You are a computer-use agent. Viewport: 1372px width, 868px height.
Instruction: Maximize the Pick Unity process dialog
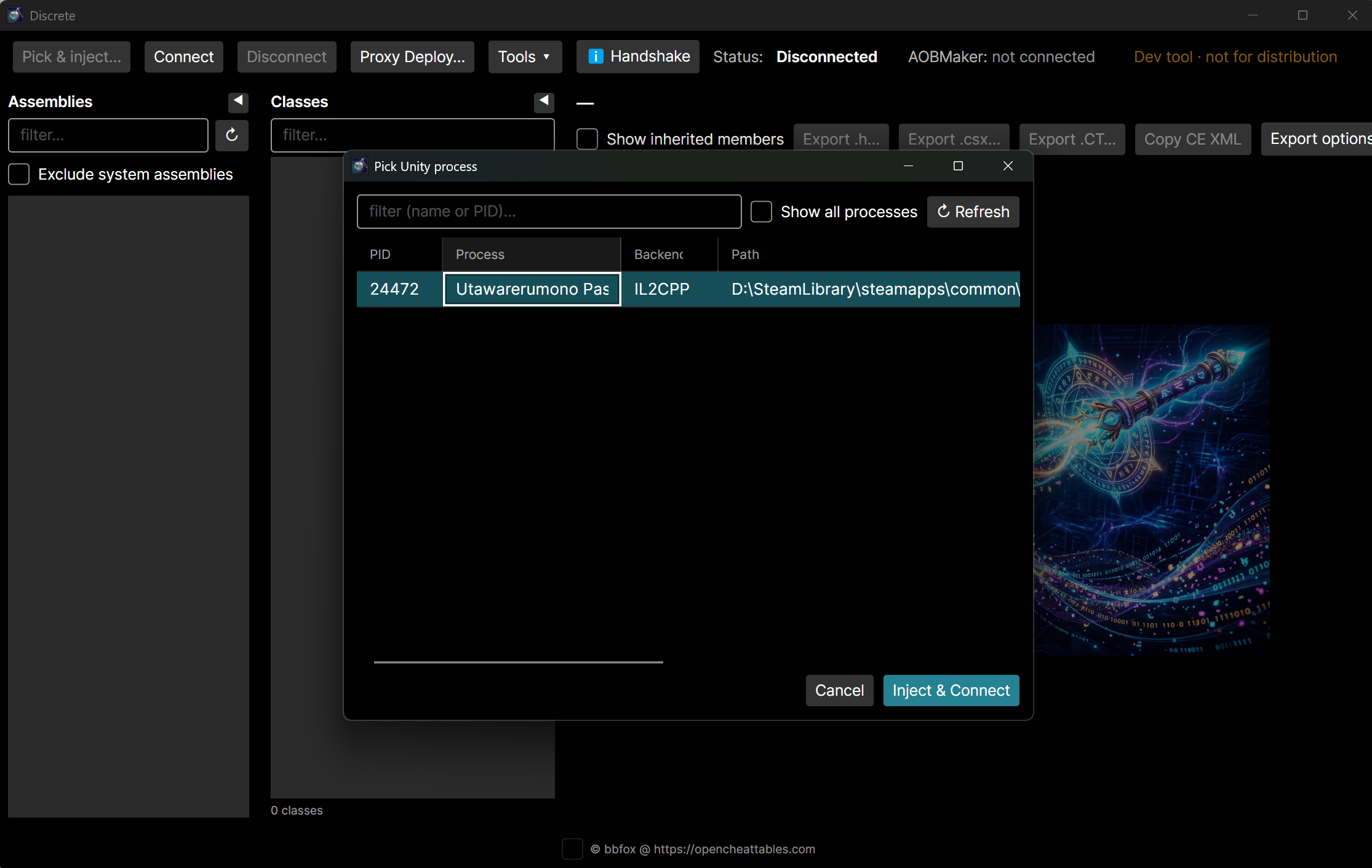[x=958, y=166]
